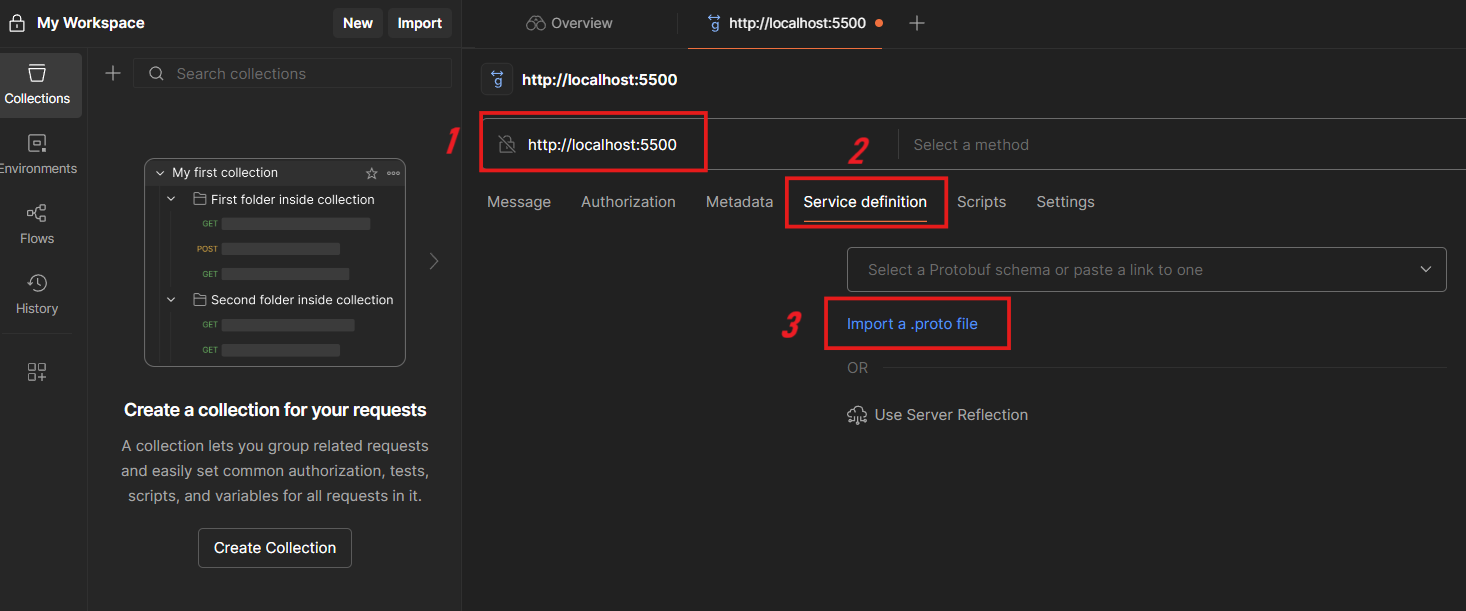Open the History sidebar panel
The width and height of the screenshot is (1466, 611).
pyautogui.click(x=37, y=295)
